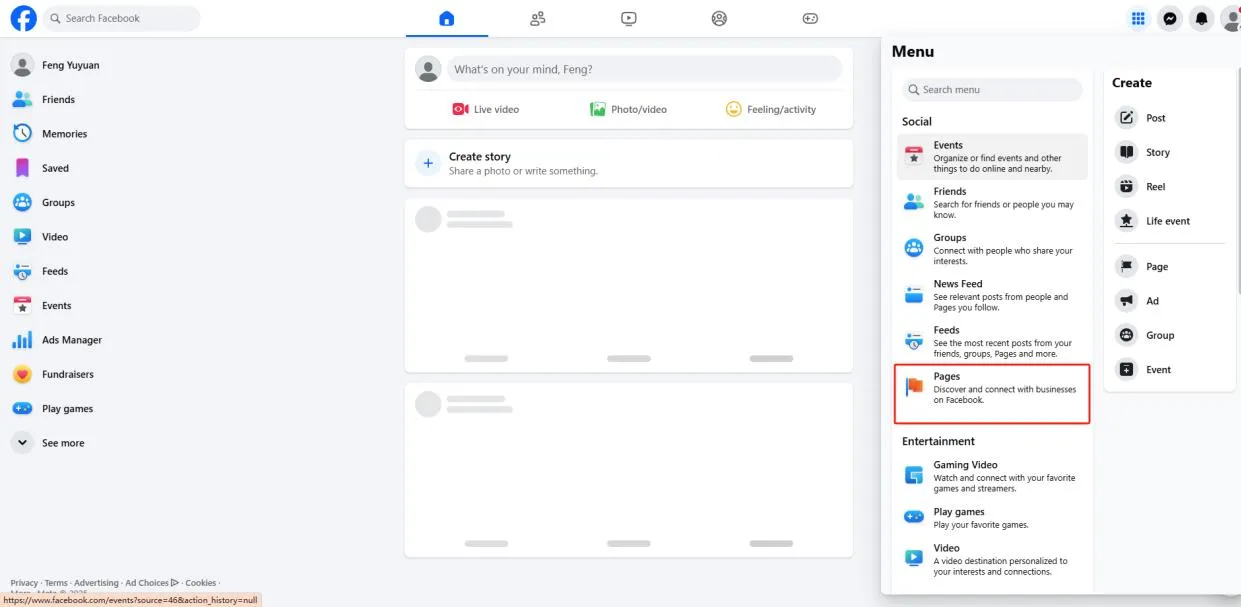Select Friends in the Social menu

992,203
